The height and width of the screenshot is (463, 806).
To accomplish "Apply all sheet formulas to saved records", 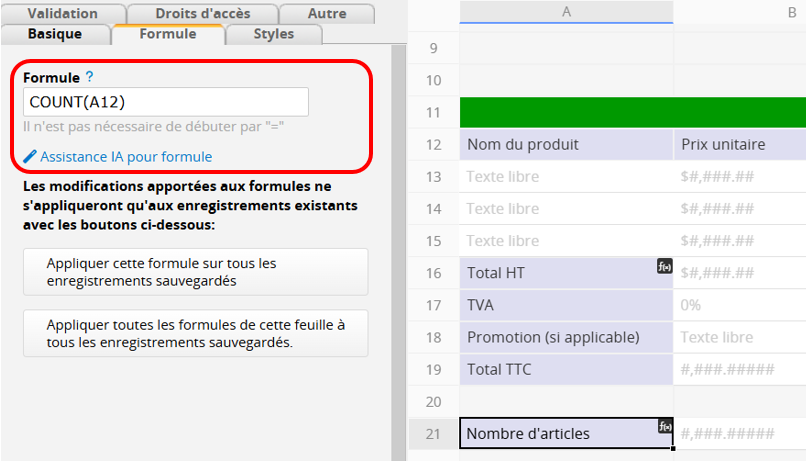I will pyautogui.click(x=195, y=334).
